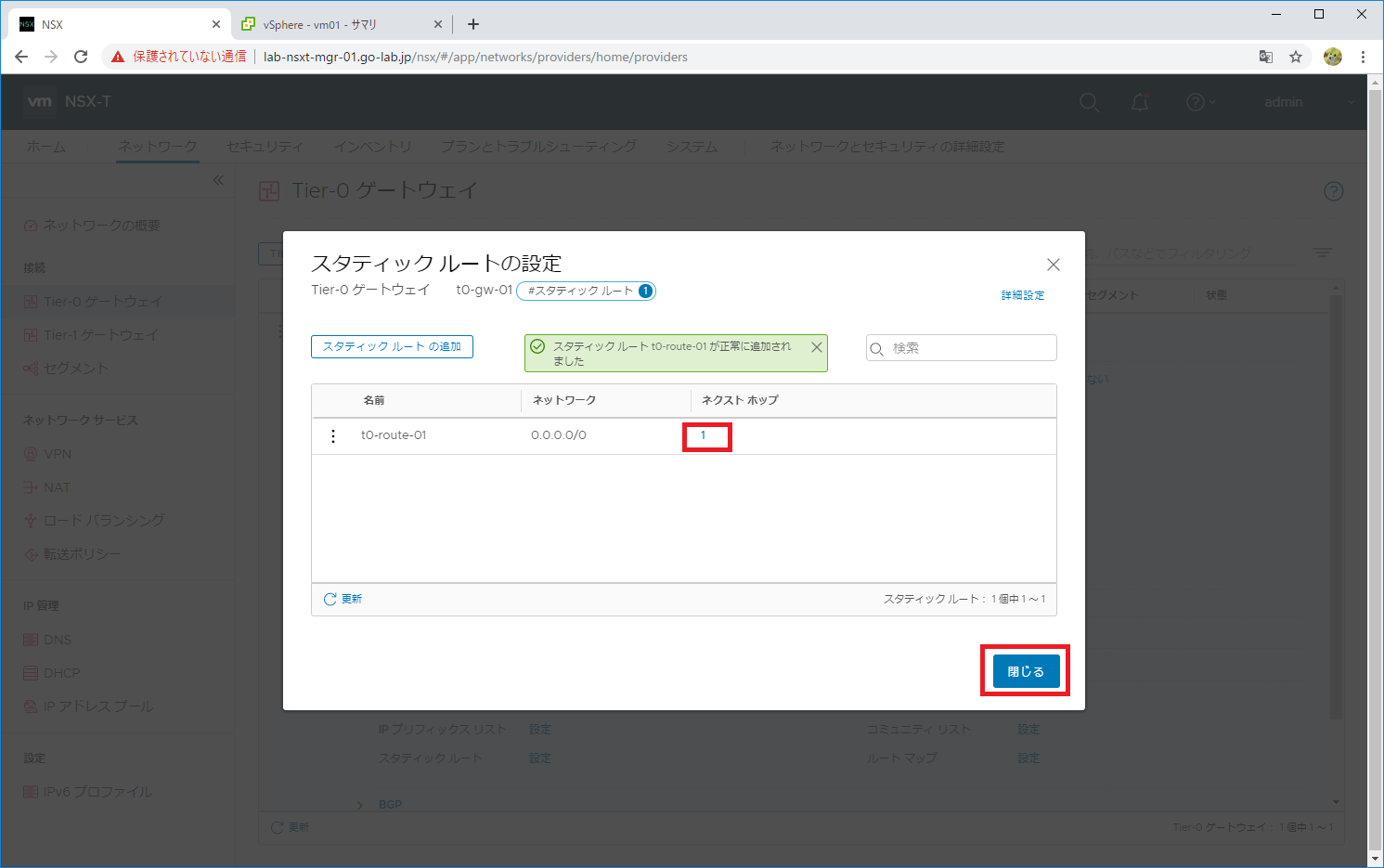Click the search magnifier in NSX-T header
This screenshot has height=868, width=1384.
[x=1089, y=102]
